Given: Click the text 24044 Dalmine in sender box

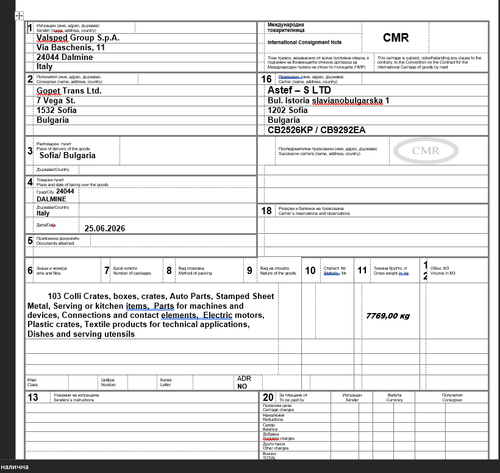Looking at the screenshot, I should point(65,57).
